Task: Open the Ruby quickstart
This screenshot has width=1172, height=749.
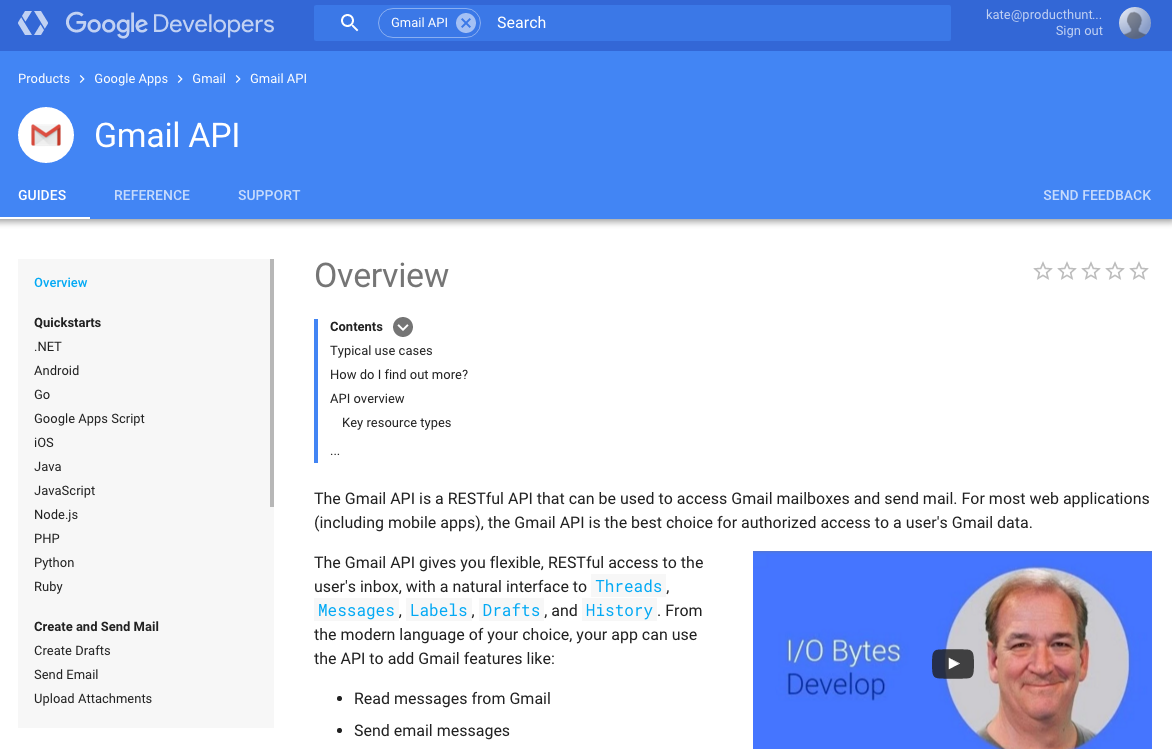Action: tap(48, 587)
